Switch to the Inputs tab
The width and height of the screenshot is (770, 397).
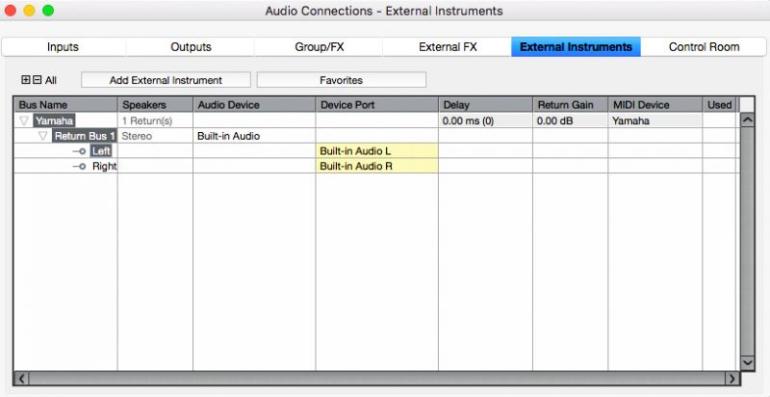tap(63, 47)
